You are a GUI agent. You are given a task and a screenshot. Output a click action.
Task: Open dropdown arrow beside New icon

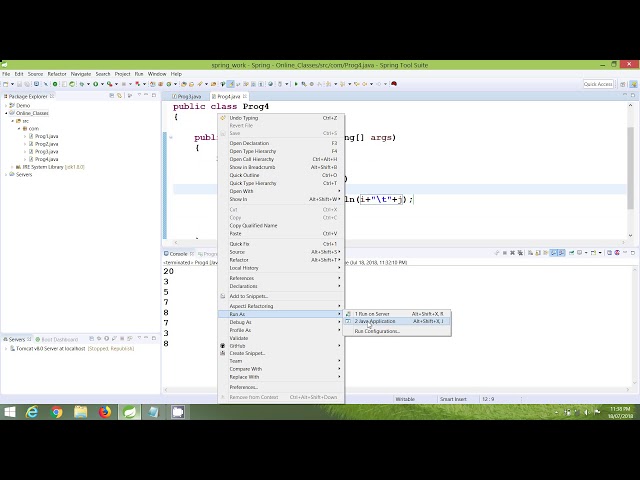tap(12, 84)
